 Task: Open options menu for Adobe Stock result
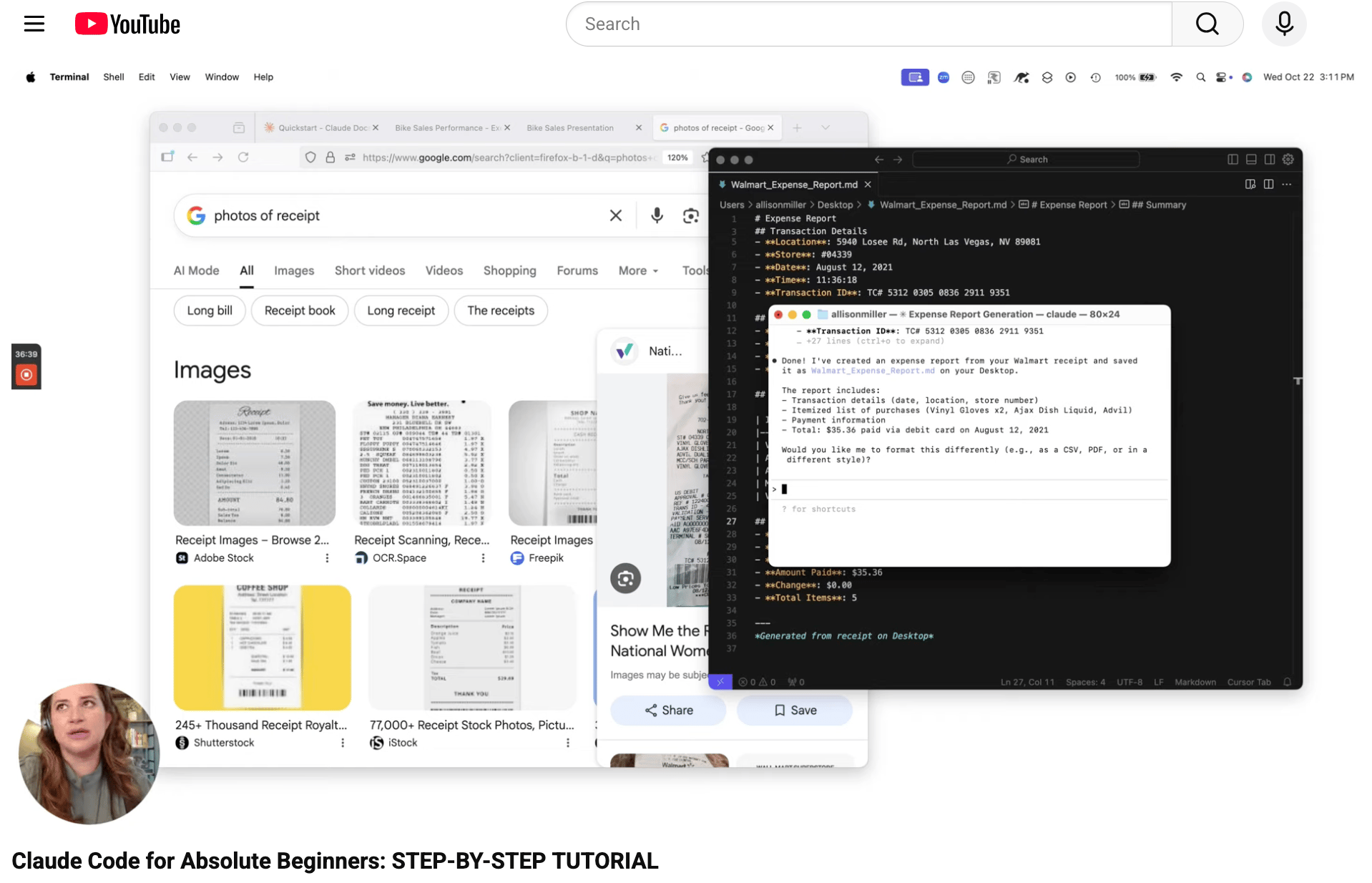point(327,558)
